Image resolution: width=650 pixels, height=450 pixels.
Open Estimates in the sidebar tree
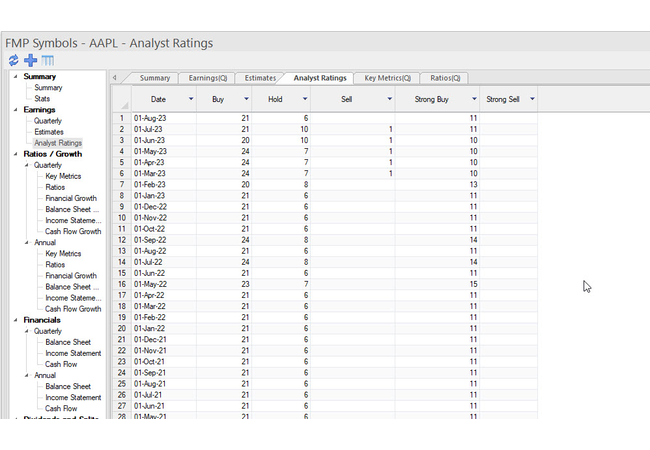tap(49, 132)
